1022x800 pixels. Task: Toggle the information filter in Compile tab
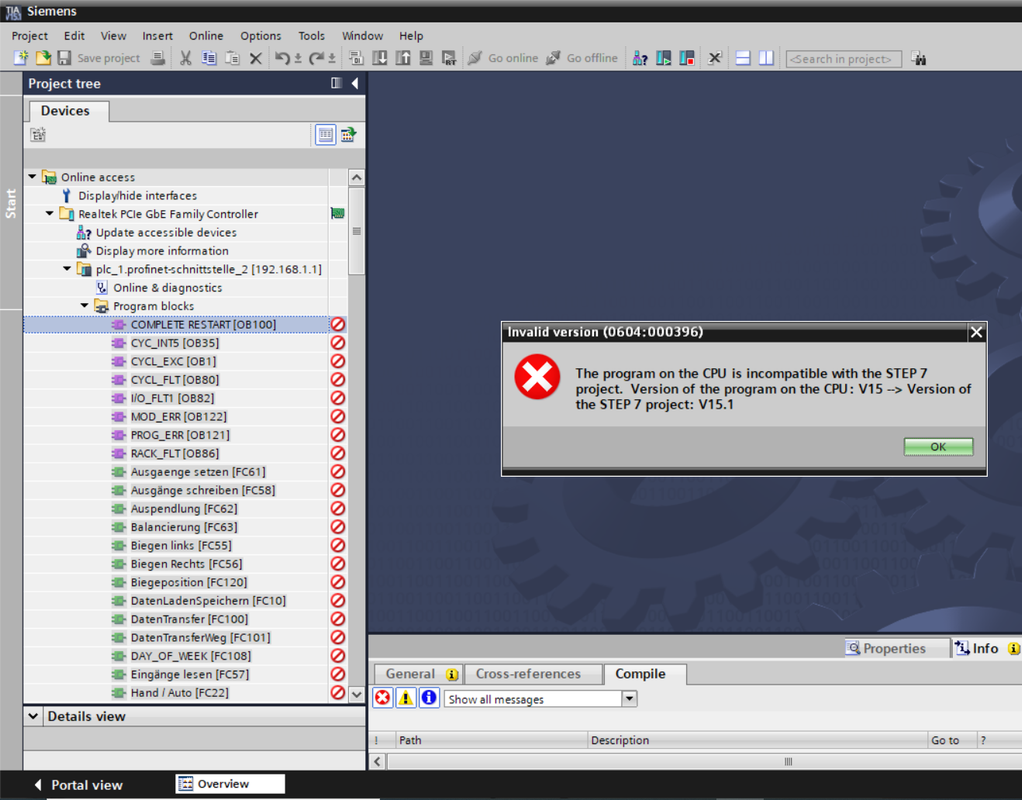[429, 698]
